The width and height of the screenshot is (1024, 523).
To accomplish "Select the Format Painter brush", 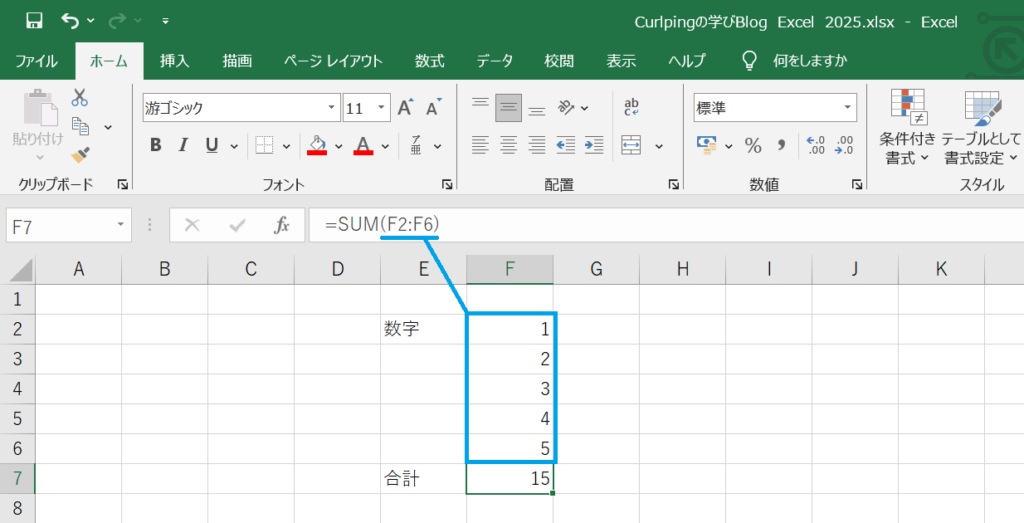I will [x=80, y=155].
